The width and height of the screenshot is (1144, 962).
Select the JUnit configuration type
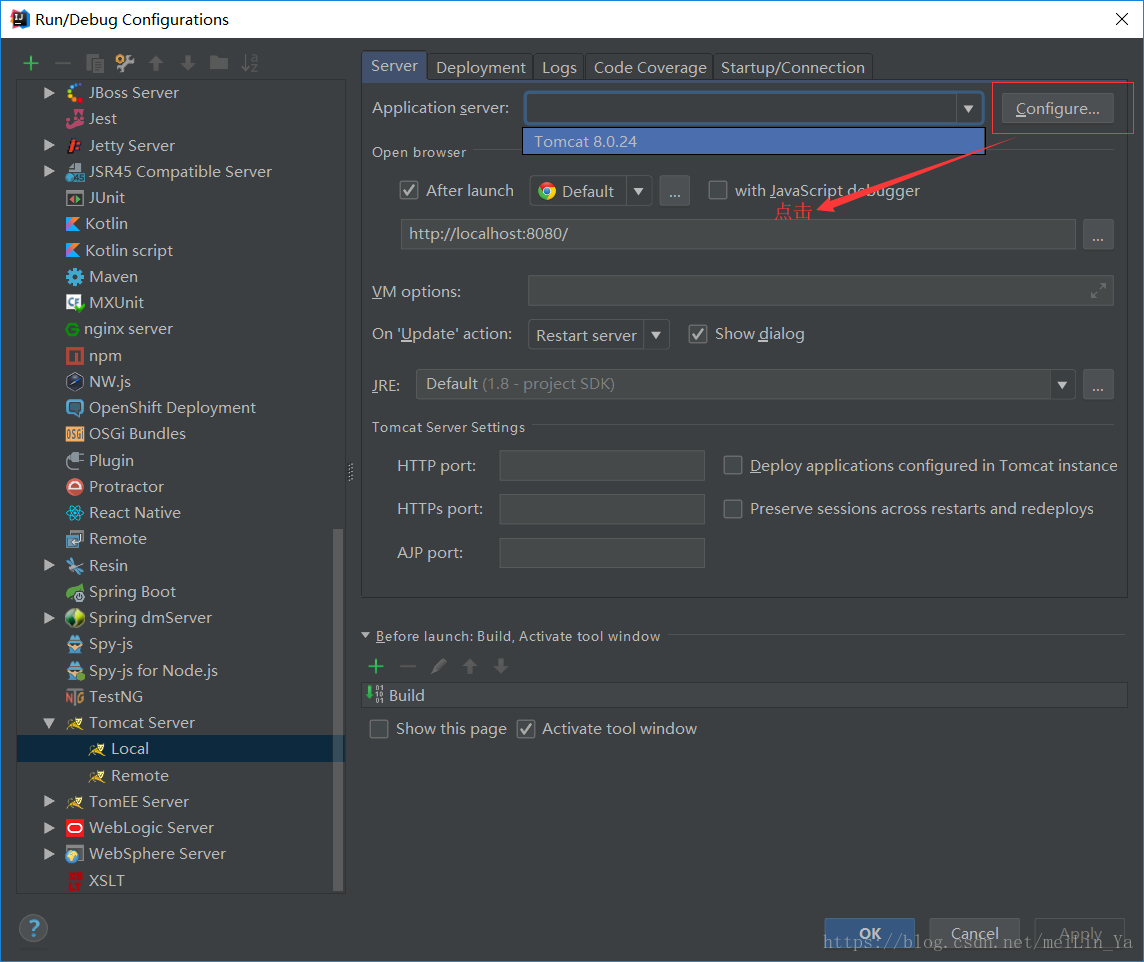(x=107, y=198)
